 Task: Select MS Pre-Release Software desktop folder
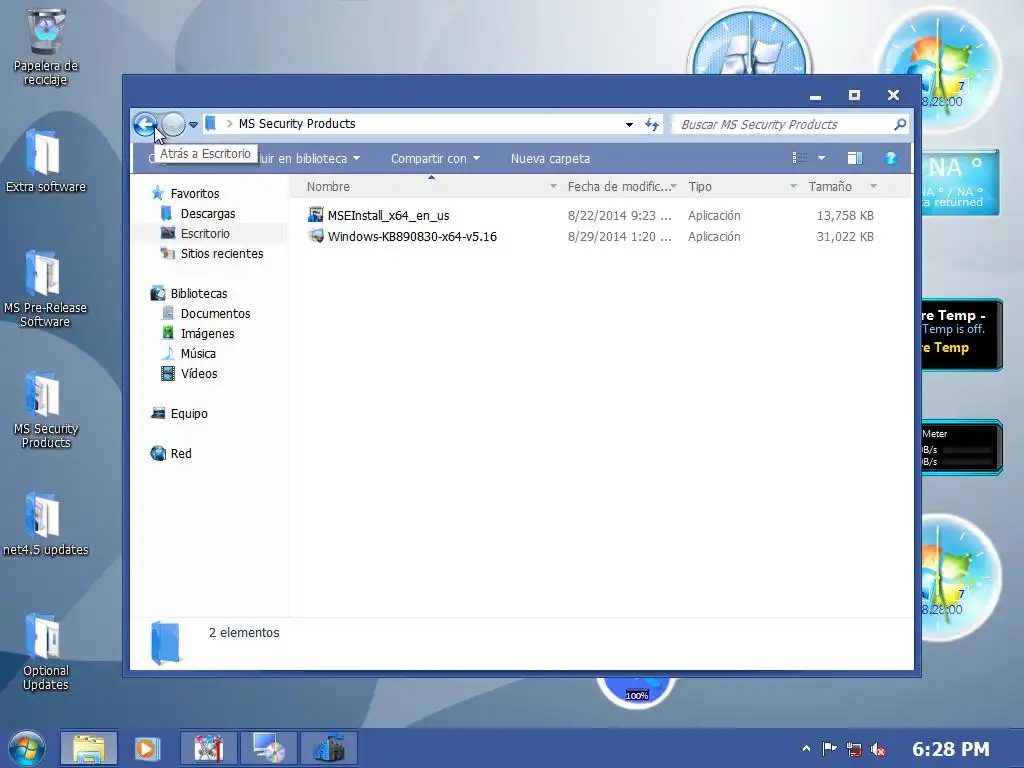(45, 288)
